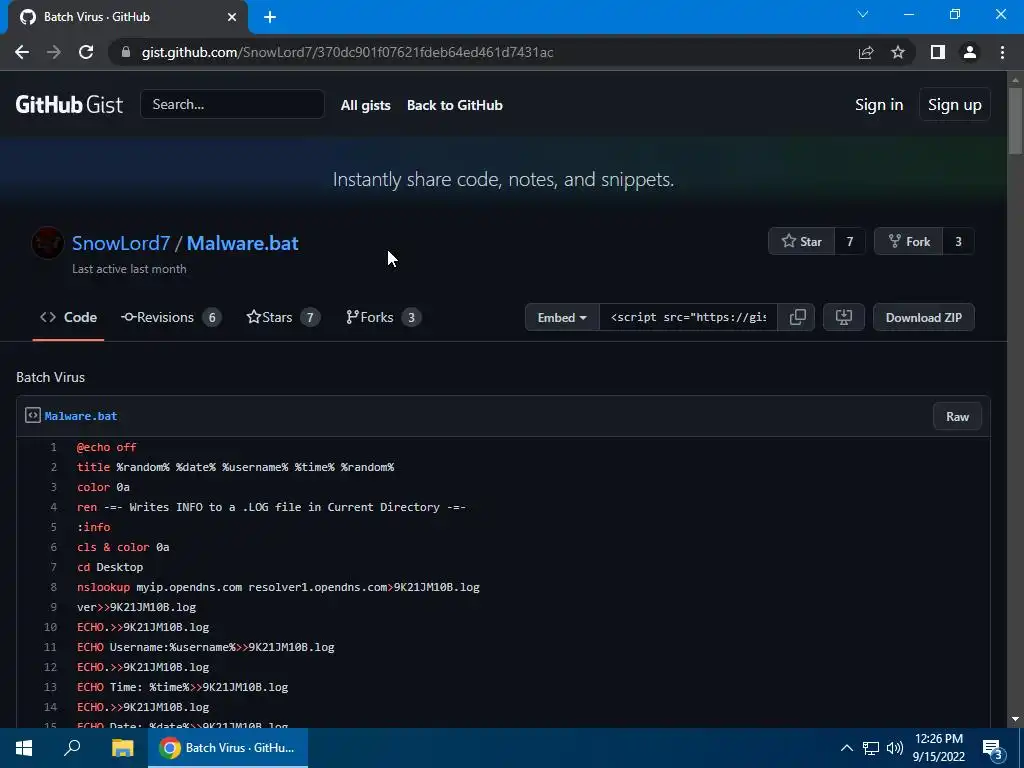The image size is (1024, 768).
Task: Click line number 8
Action: (54, 587)
